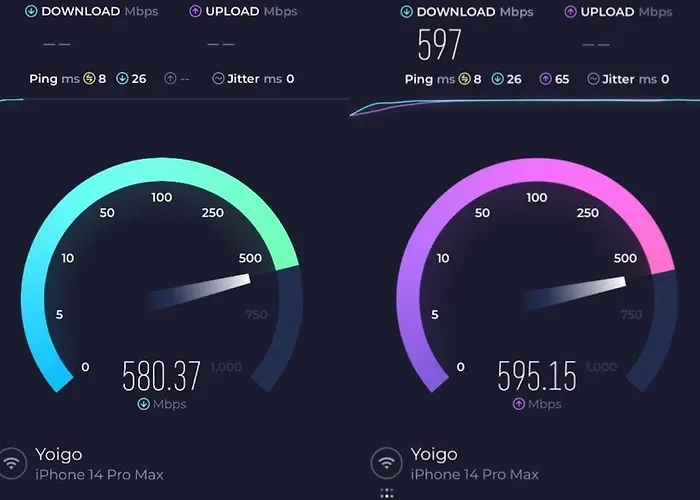Viewport: 700px width, 500px height.
Task: Click the download arrow icon in left panel header
Action: pos(31,11)
